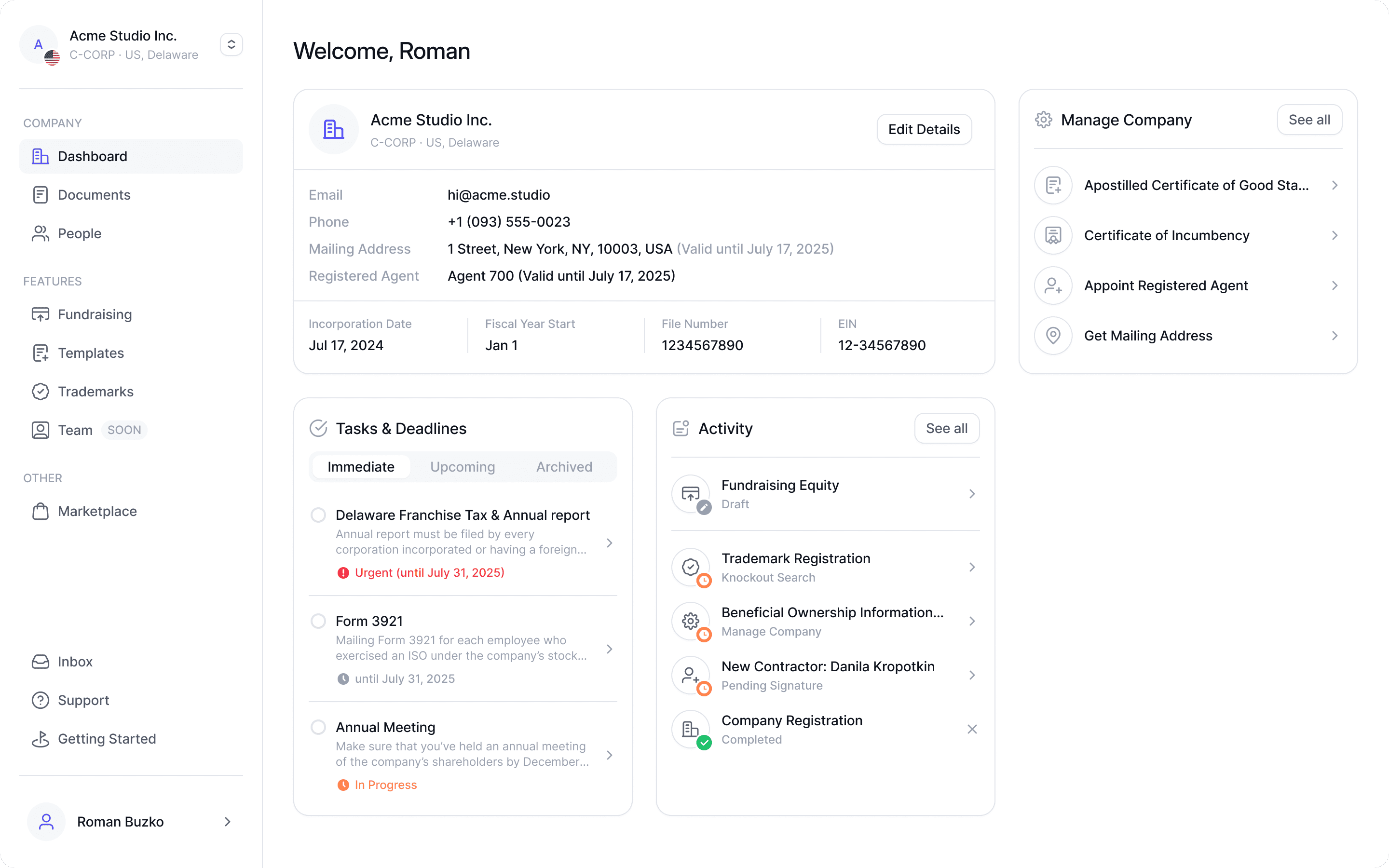Expand Beneficial Ownership Information chevron
Screen dimensions: 1389x868
point(972,621)
